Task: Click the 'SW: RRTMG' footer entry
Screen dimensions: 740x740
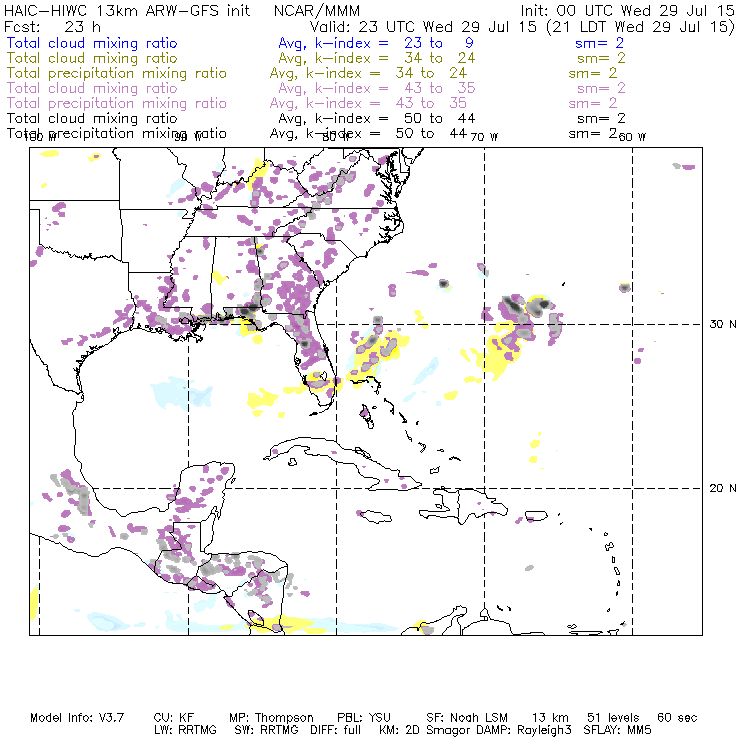Action: point(267,730)
